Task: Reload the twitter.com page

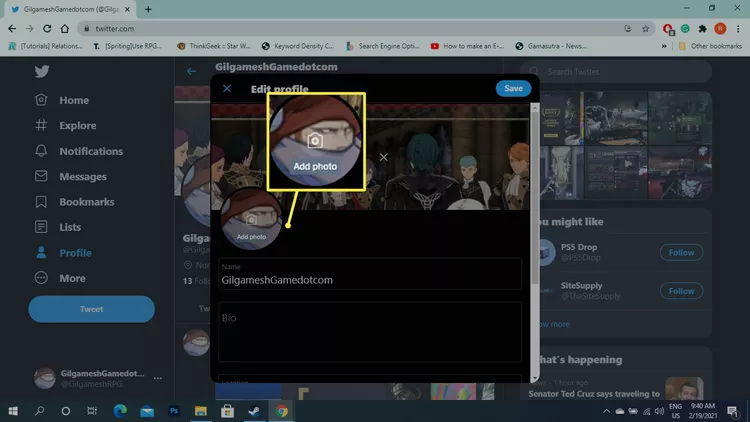Action: coord(47,29)
